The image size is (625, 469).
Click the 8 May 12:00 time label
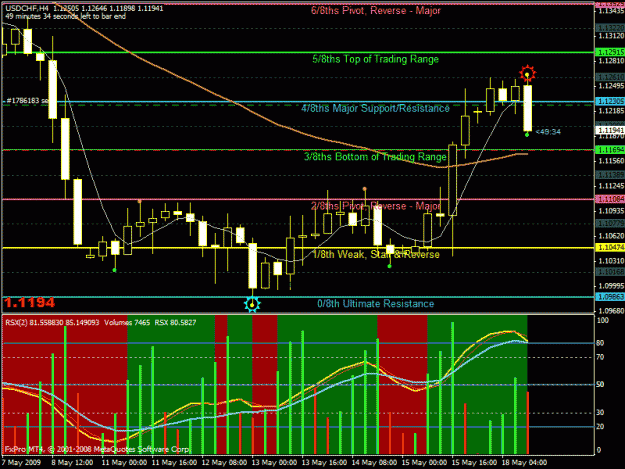pyautogui.click(x=72, y=463)
